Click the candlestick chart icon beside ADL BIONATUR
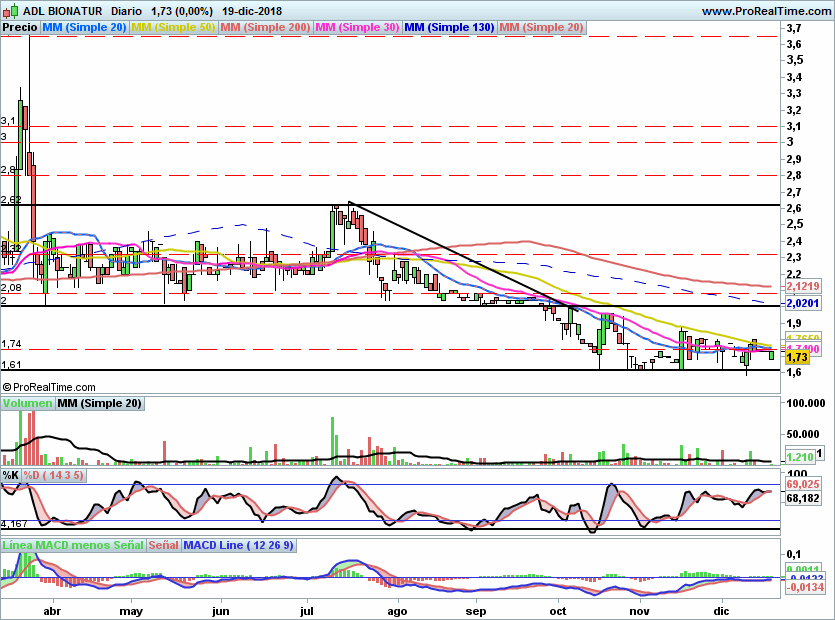 (11, 11)
